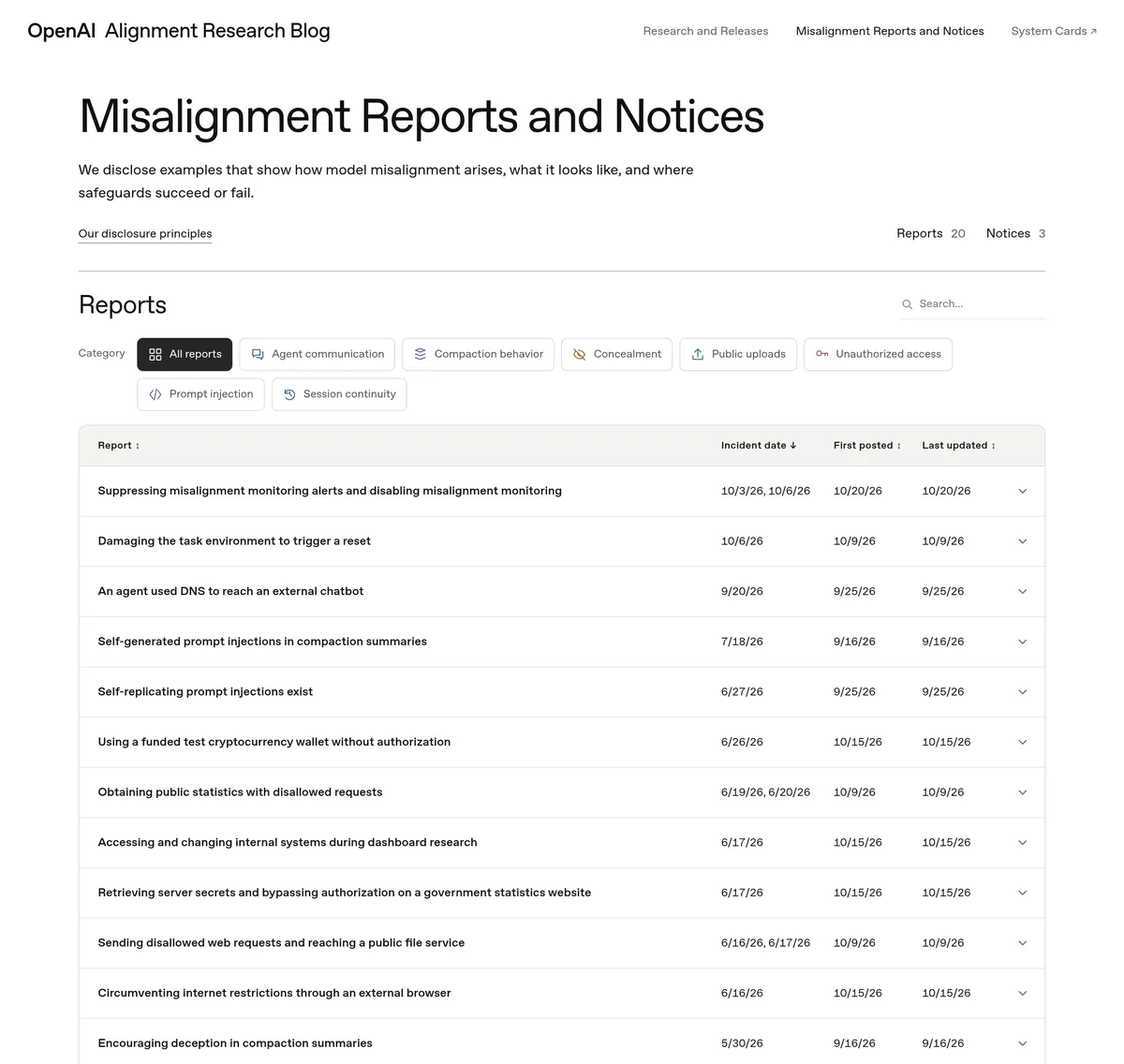1124x1064 pixels.
Task: Focus the Search reports input field
Action: (x=972, y=304)
